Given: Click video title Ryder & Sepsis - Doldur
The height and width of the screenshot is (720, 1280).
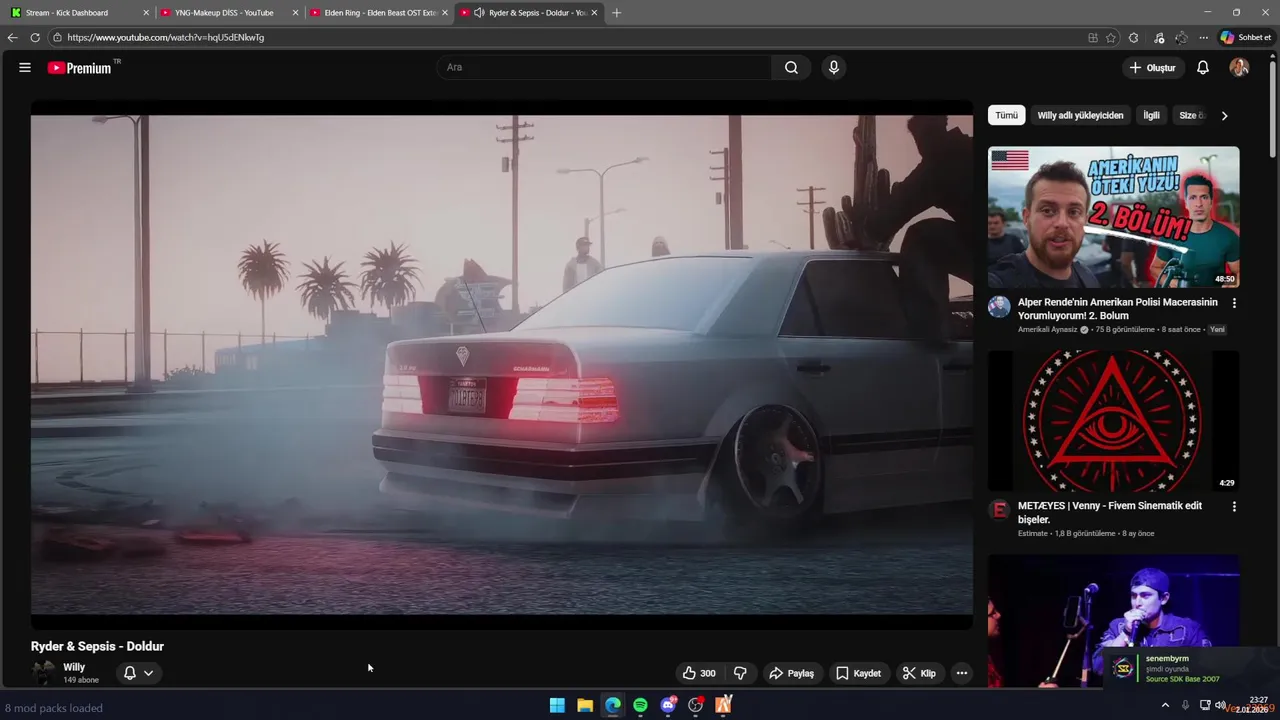Looking at the screenshot, I should coord(97,647).
